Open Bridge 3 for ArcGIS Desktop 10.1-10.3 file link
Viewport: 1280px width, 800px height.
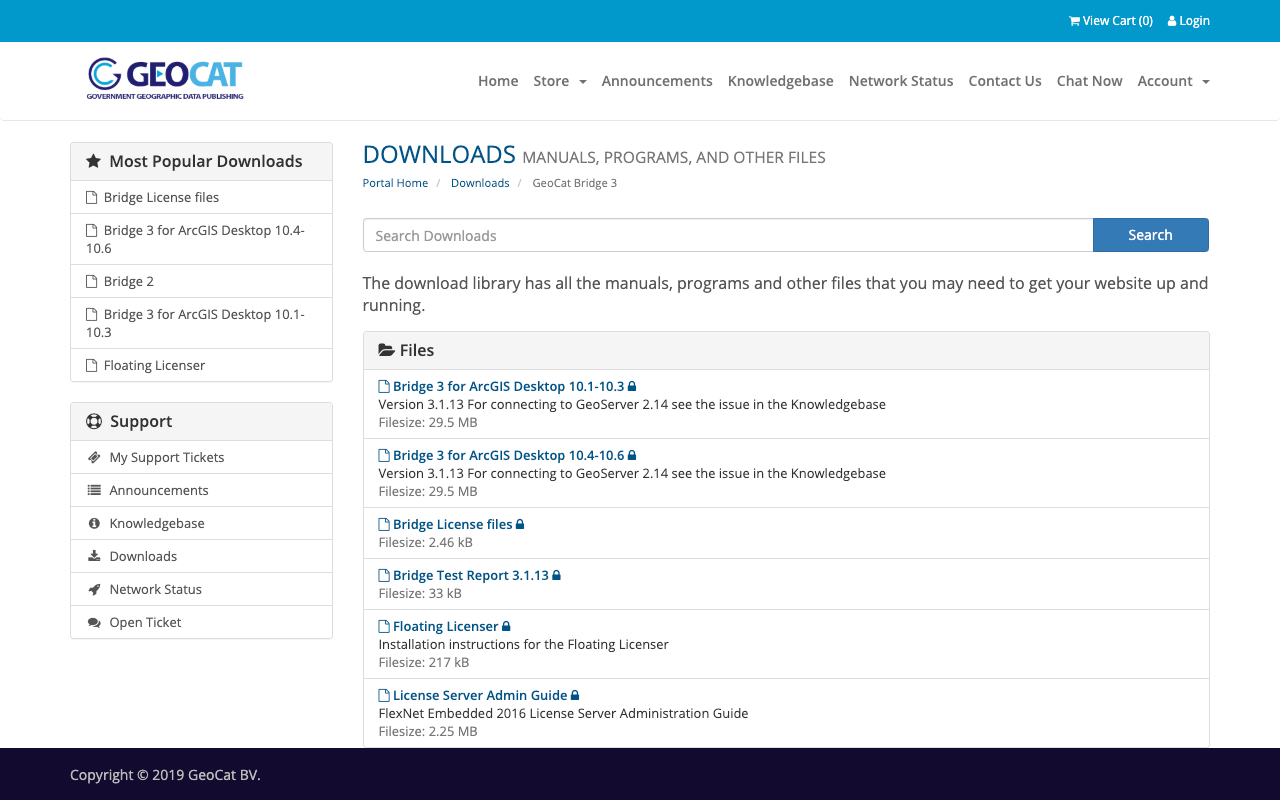click(508, 386)
